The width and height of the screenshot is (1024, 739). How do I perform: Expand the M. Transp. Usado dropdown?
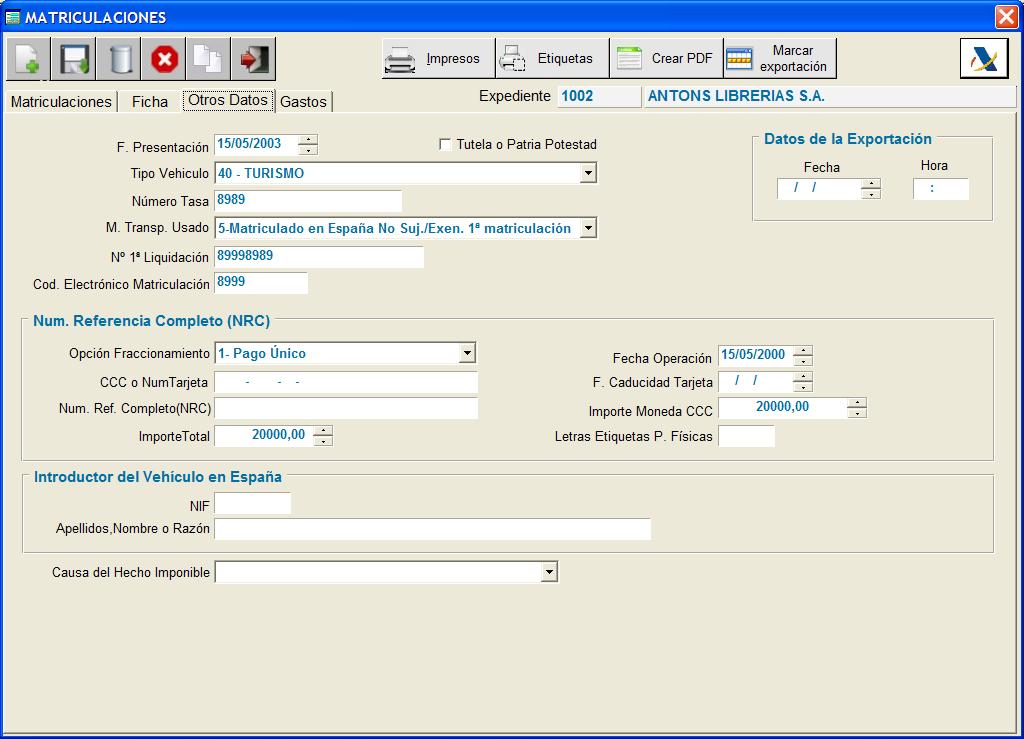588,228
